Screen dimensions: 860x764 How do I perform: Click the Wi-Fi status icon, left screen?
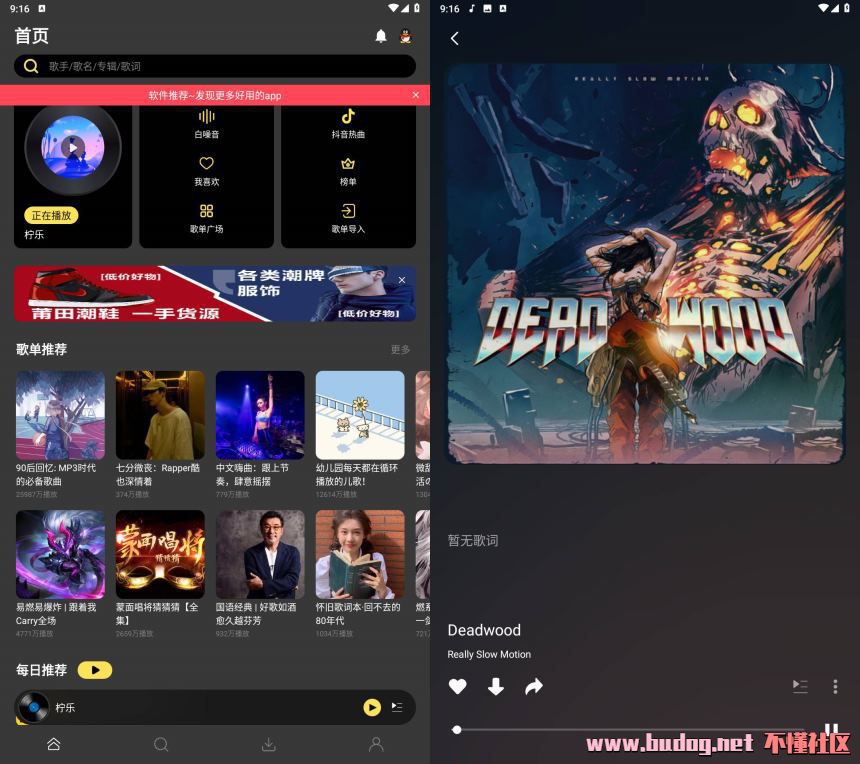coord(393,8)
